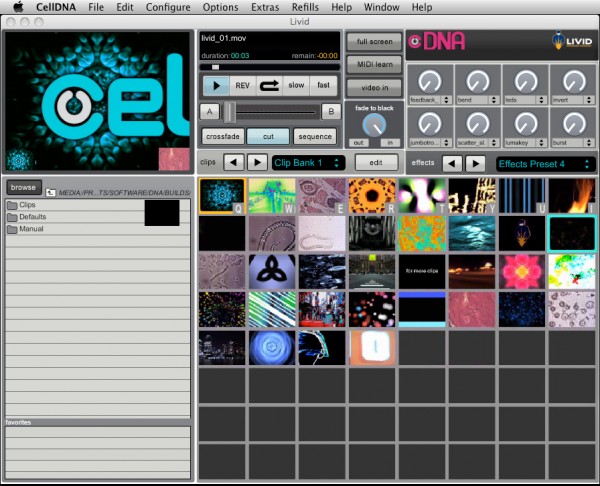Click fade to black out button
600x486 pixels.
coord(359,143)
